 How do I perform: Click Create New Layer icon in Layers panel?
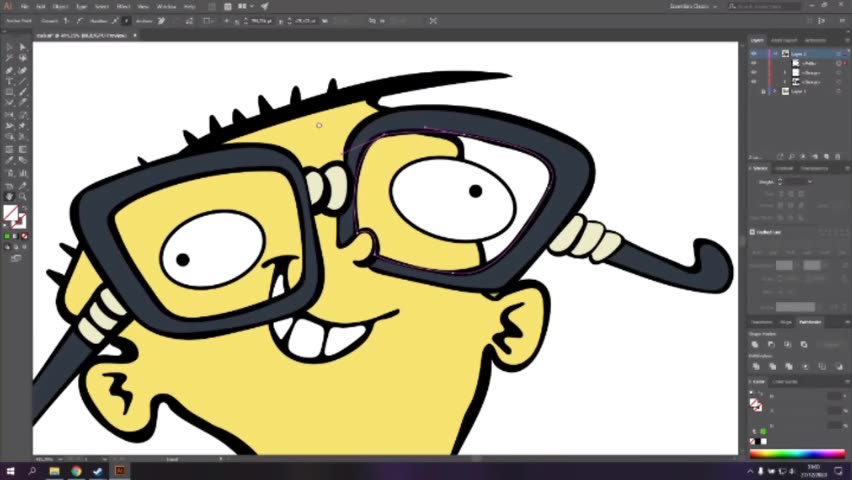coord(826,157)
